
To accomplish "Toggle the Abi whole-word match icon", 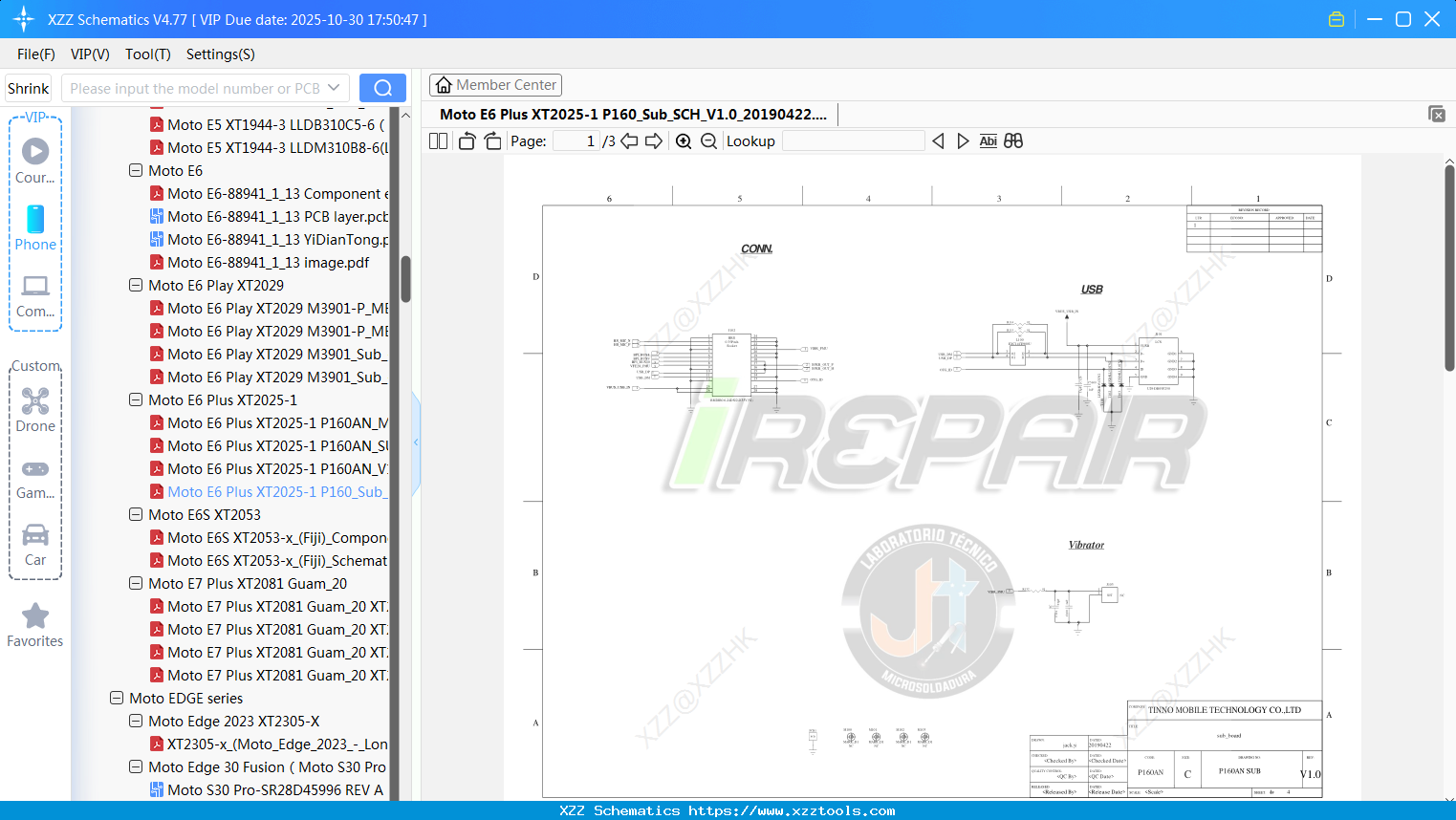I will pos(989,141).
